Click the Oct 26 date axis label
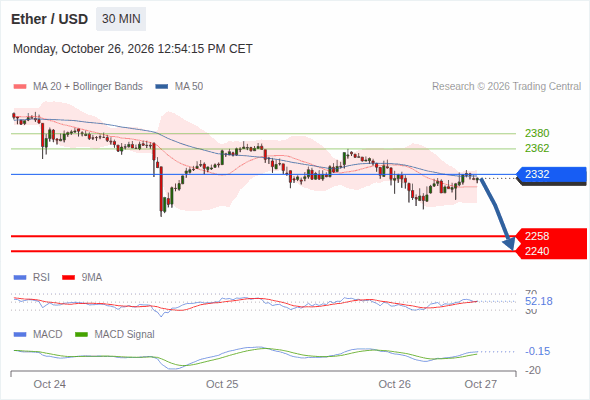590x400 pixels. [394, 384]
